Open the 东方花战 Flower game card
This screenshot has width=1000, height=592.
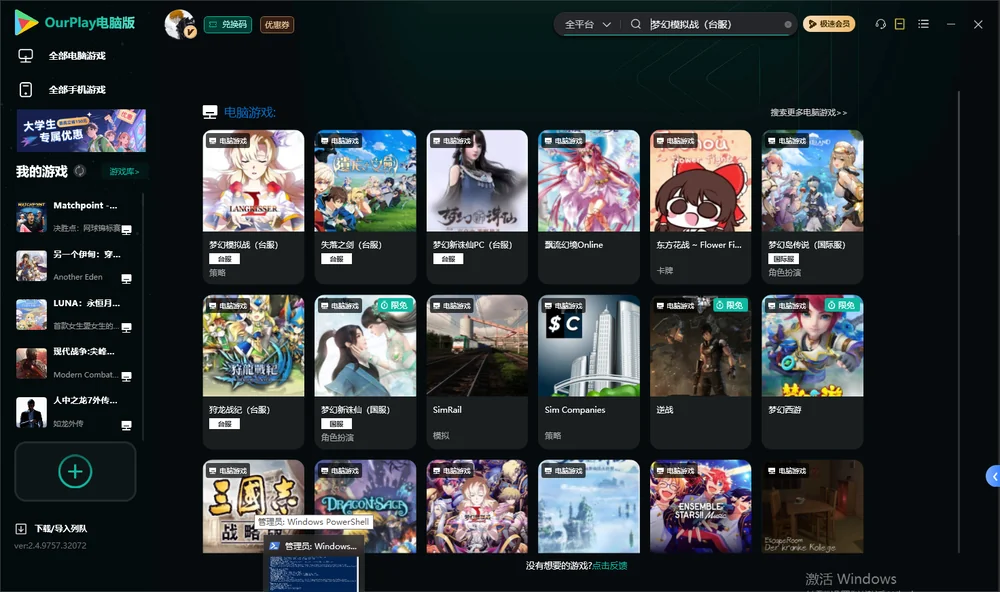pos(700,207)
